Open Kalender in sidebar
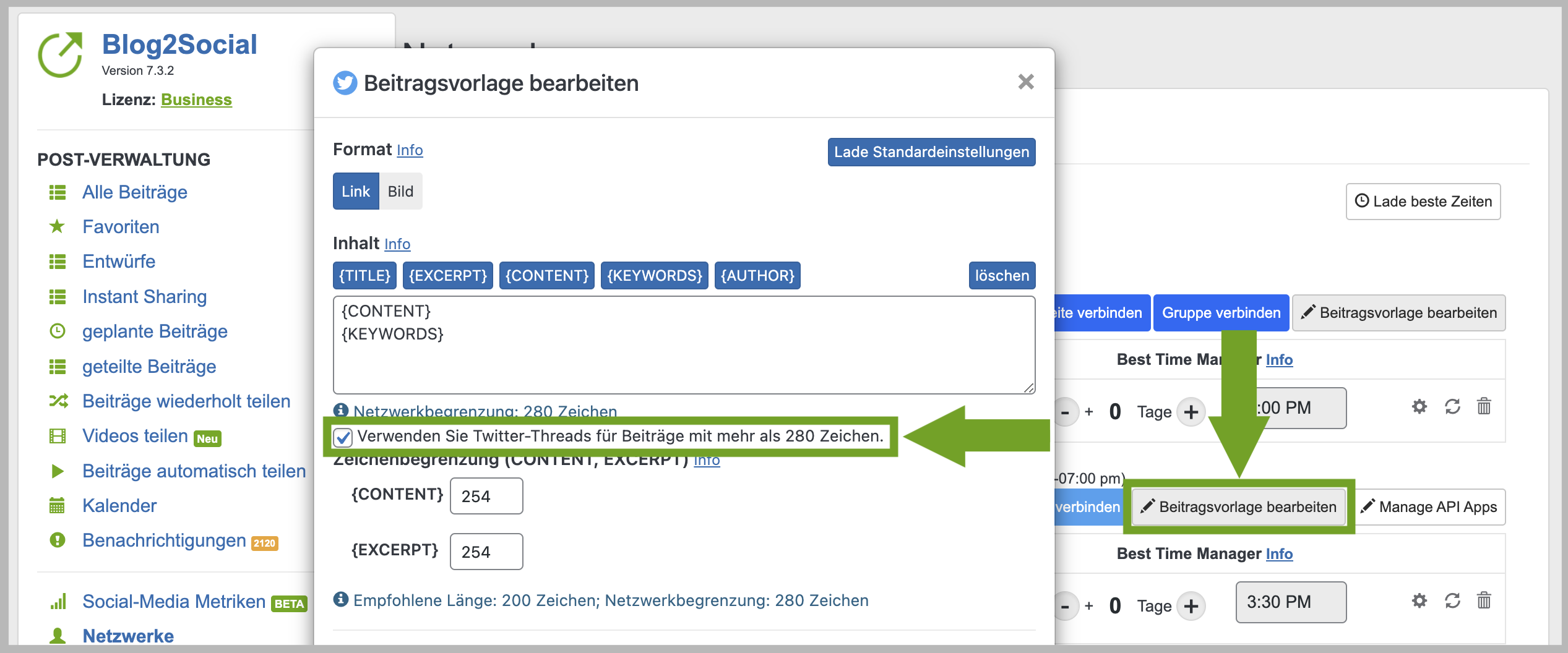1568x653 pixels. (119, 506)
